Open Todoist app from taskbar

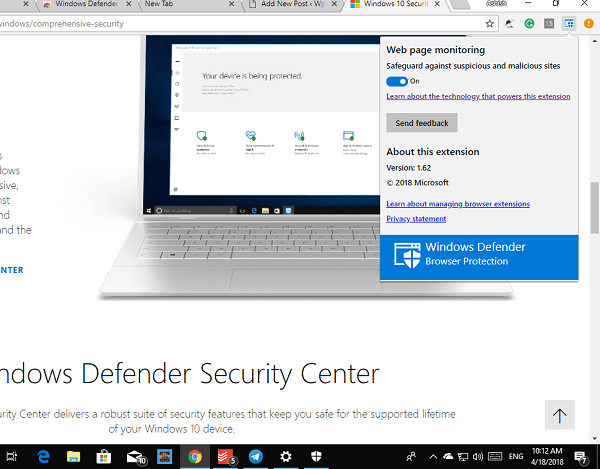226,456
